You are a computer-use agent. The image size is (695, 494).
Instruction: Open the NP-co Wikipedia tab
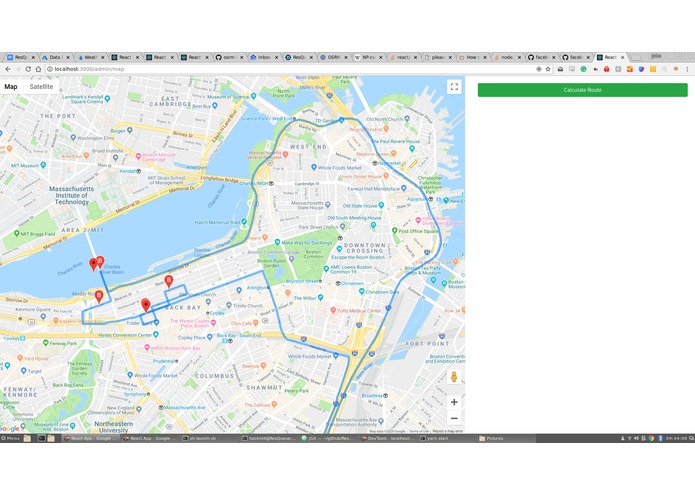(x=369, y=57)
